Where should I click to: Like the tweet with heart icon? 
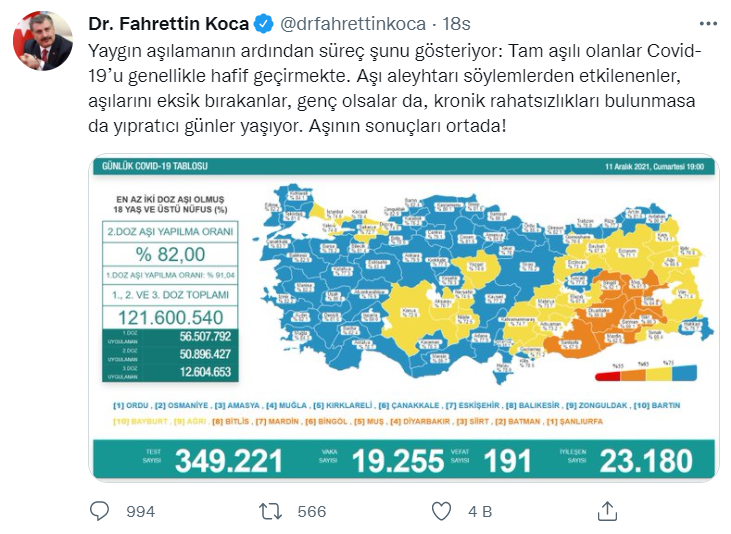click(441, 511)
